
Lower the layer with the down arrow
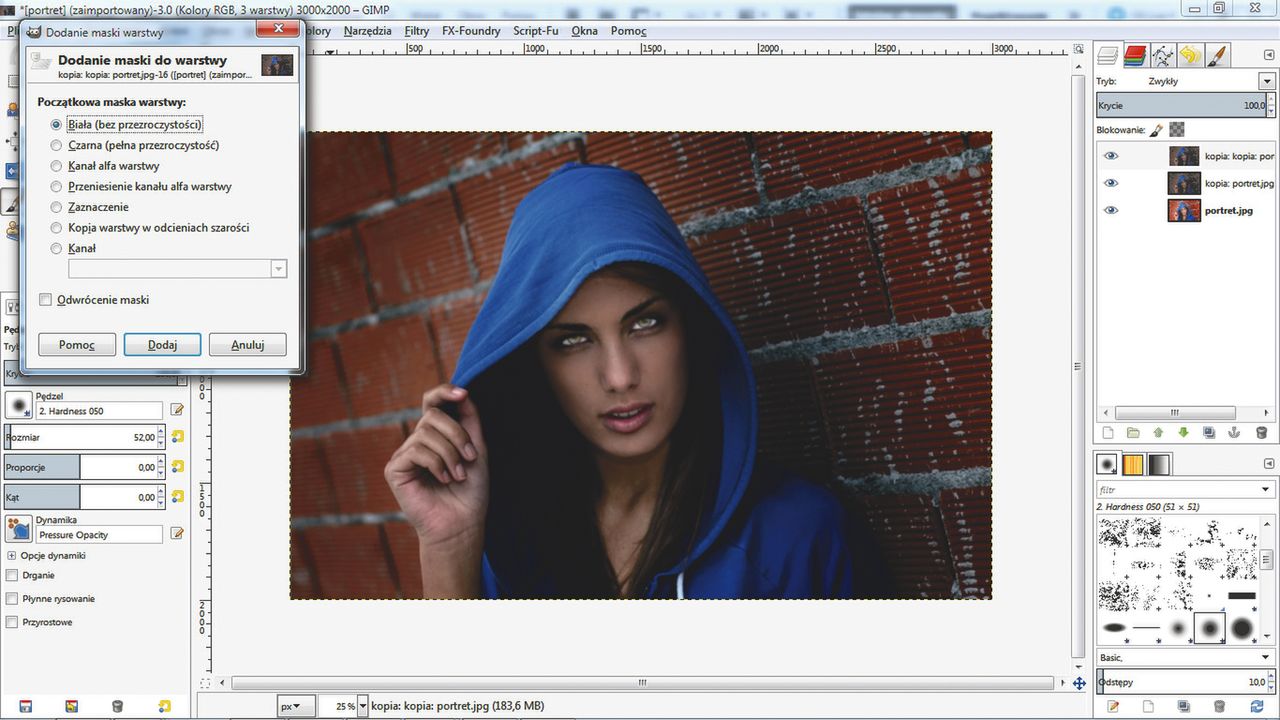pyautogui.click(x=1184, y=433)
